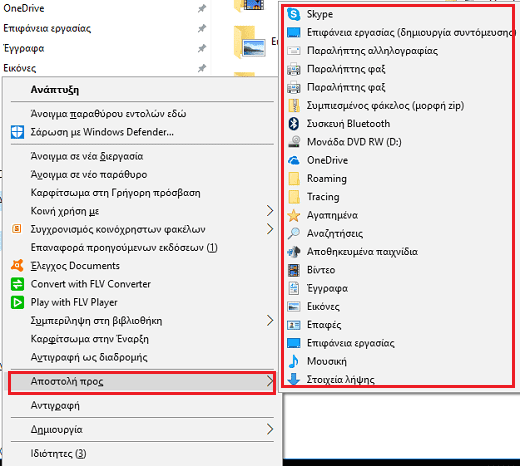Image resolution: width=520 pixels, height=466 pixels.
Task: Toggle pin for Έγγραφα in sidebar
Action: (202, 48)
